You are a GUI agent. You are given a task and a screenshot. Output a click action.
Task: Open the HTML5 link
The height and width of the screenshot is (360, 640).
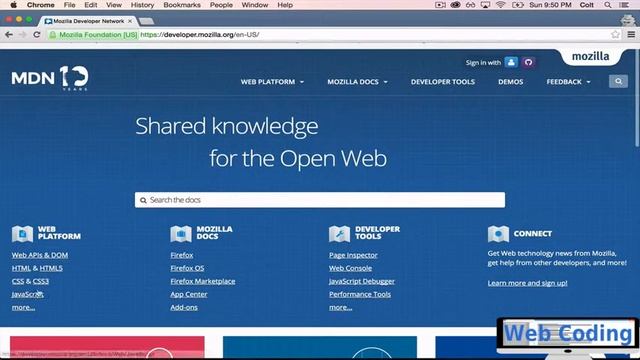tap(51, 268)
